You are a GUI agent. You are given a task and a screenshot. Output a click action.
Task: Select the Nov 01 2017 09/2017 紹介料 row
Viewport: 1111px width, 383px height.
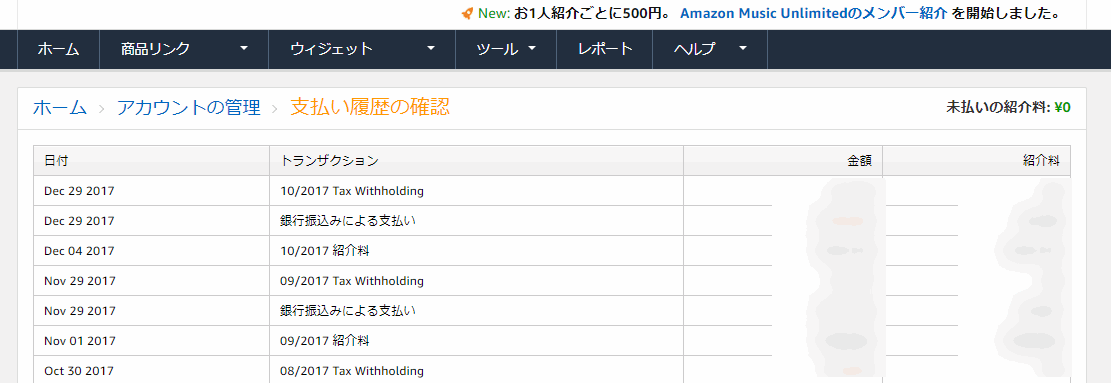(552, 341)
